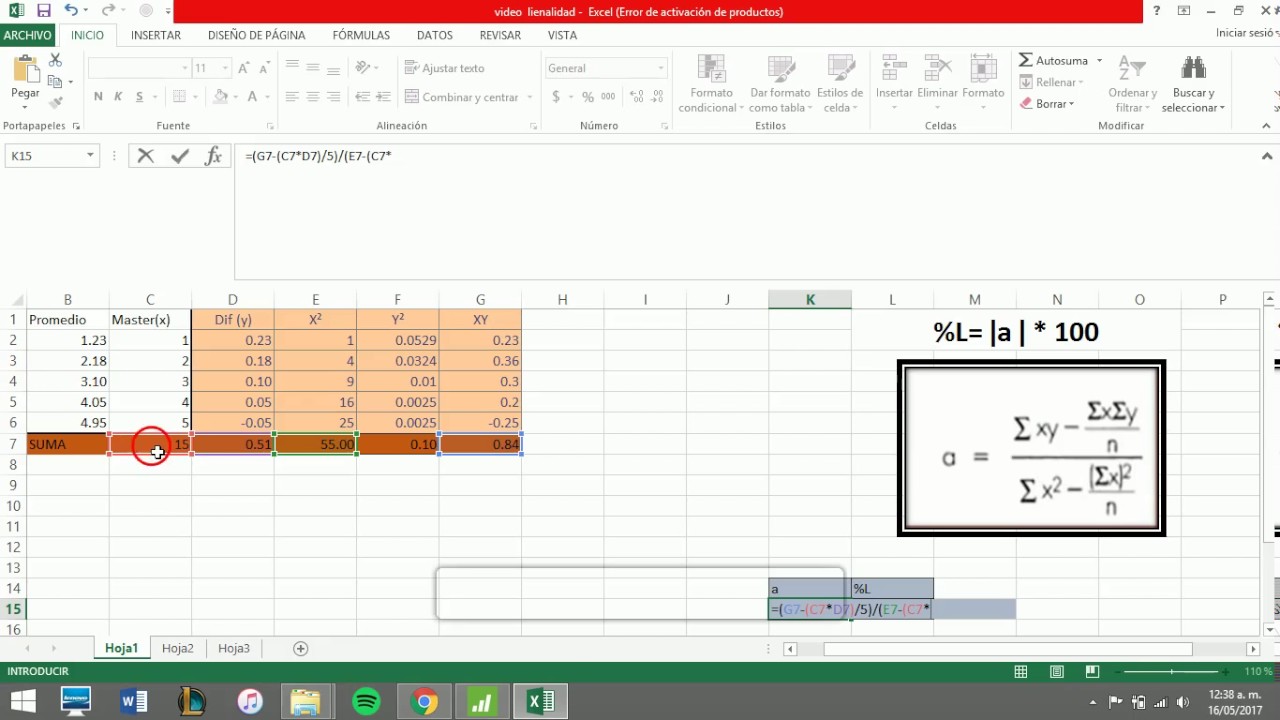1280x720 pixels.
Task: Switch to the Hoja2 sheet tab
Action: [178, 648]
